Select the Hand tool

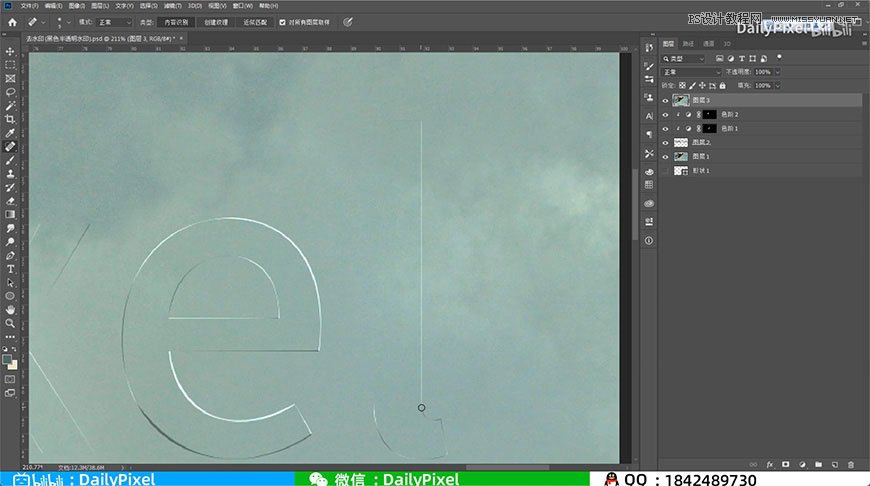(10, 310)
